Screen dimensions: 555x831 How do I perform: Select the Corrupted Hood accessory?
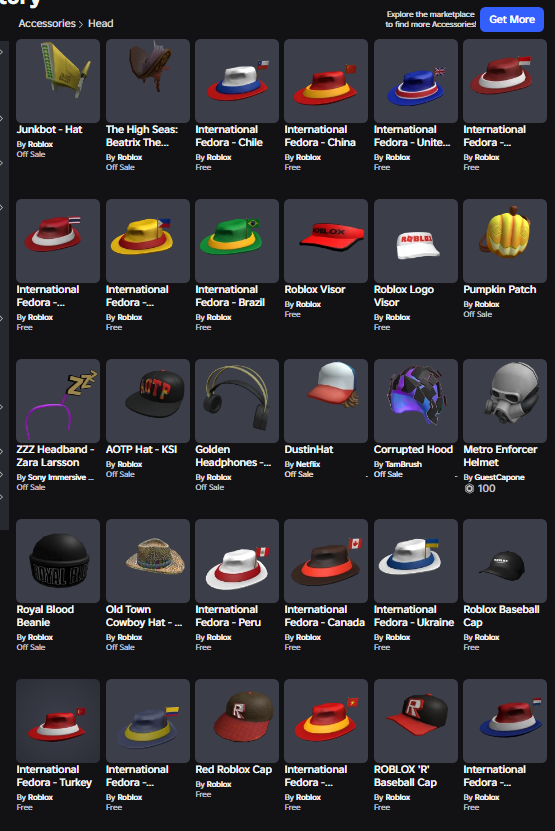[x=416, y=401]
